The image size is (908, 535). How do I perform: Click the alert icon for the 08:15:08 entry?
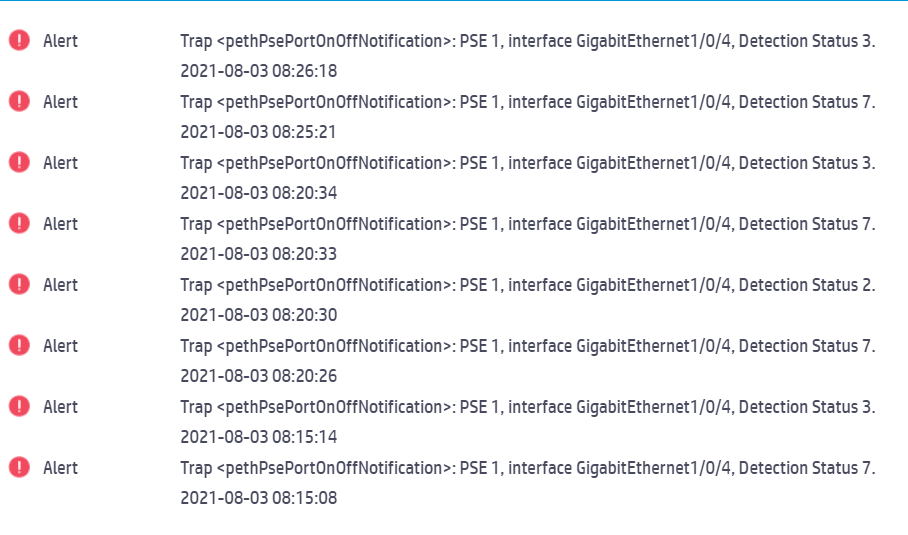coord(19,468)
